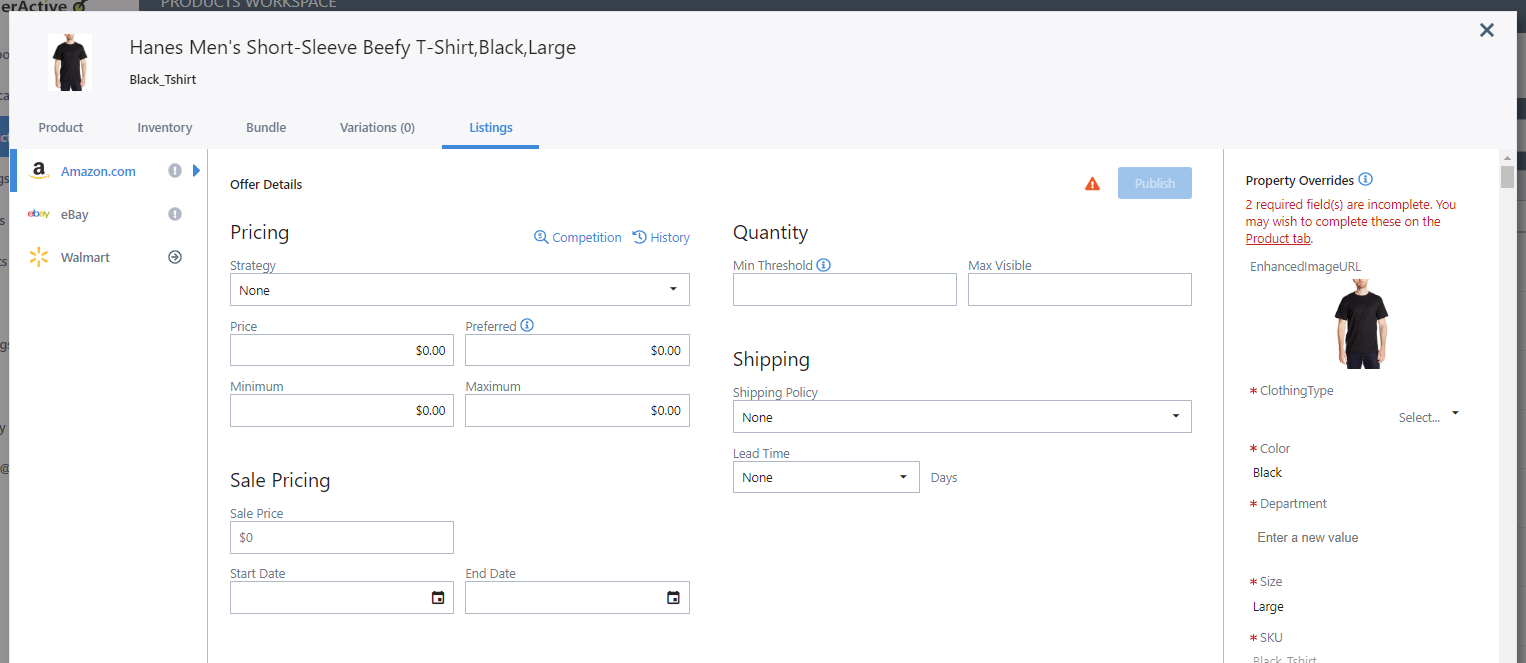Open the Start Date calendar picker
The image size is (1526, 663).
point(438,598)
